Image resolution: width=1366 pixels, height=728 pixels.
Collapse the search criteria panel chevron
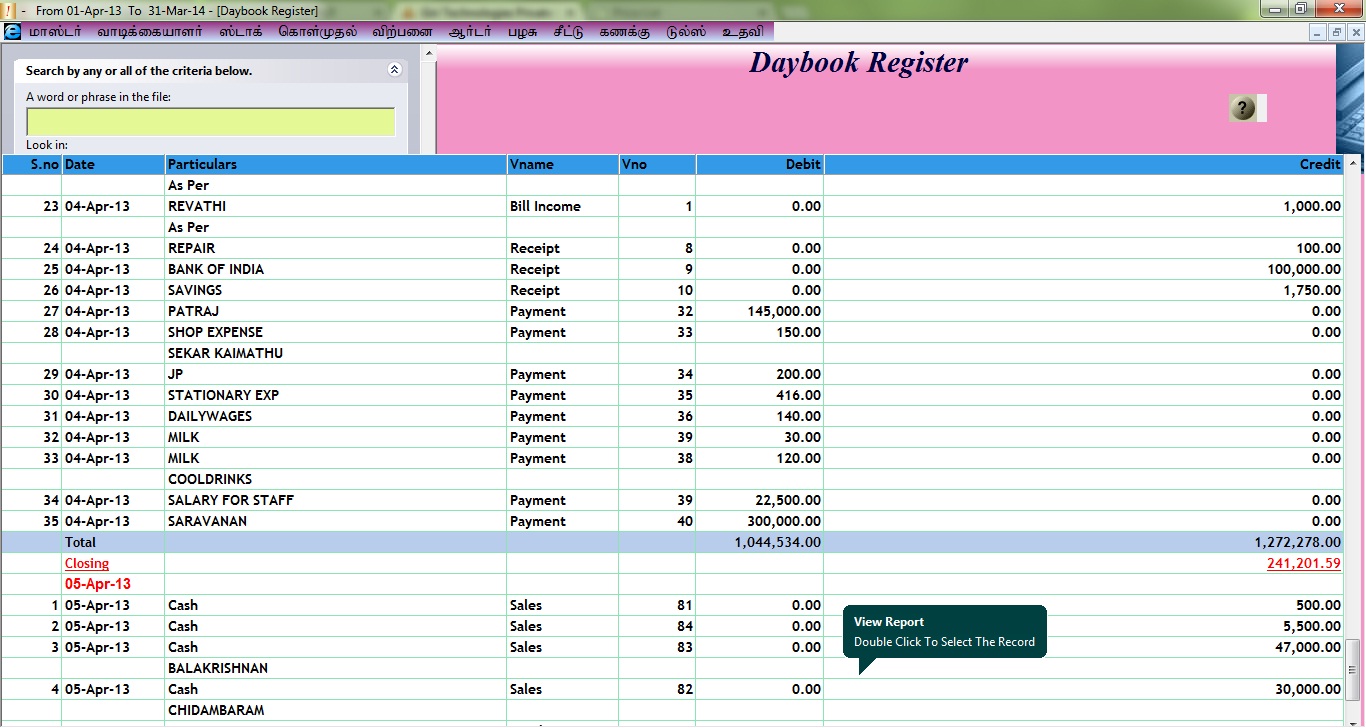coord(394,70)
